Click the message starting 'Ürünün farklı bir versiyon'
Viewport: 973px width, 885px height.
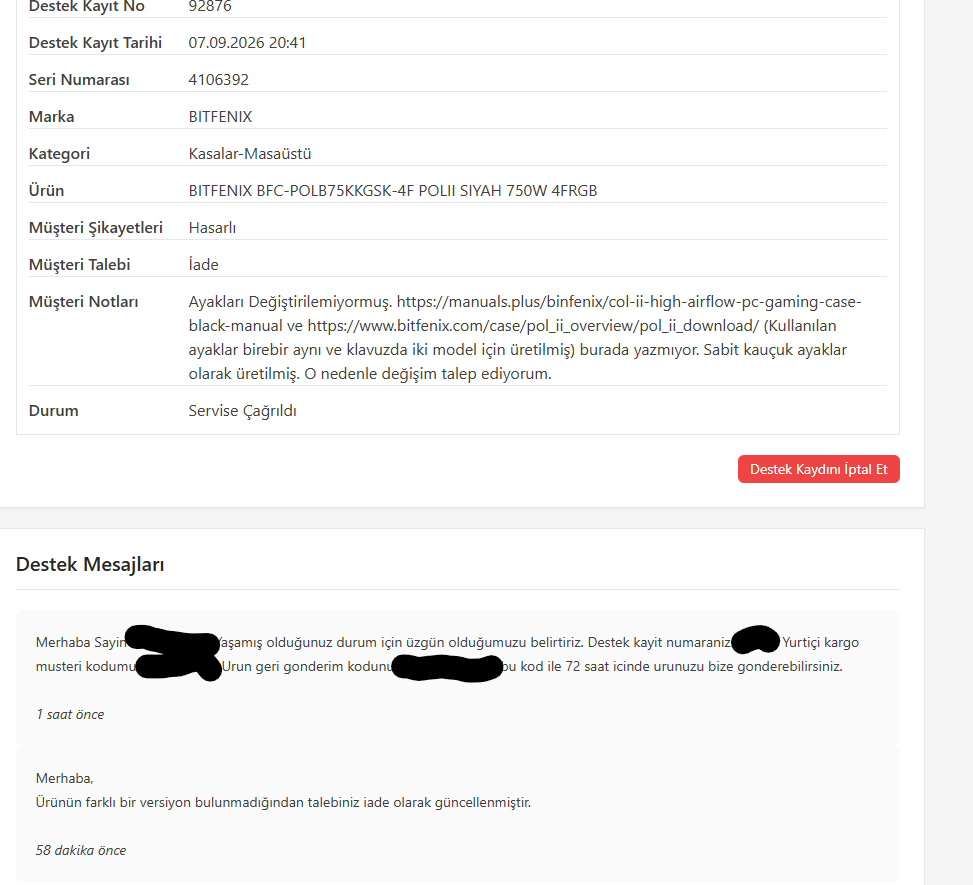pos(283,802)
